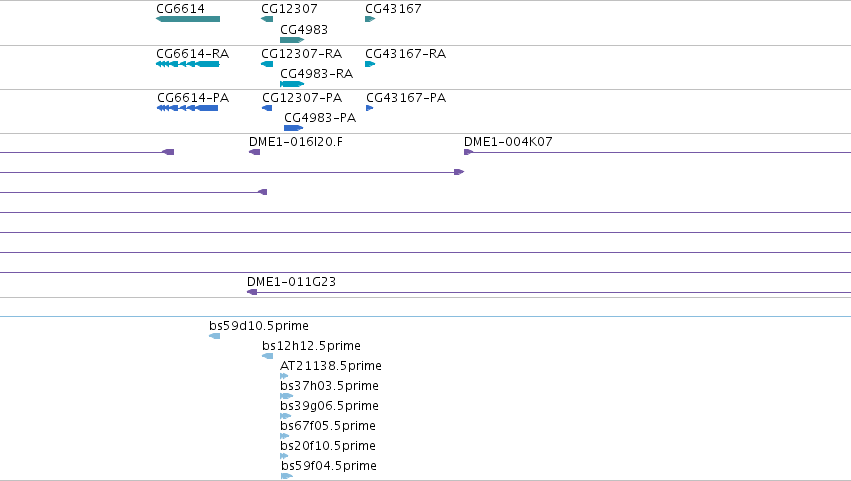Click the bs39g06.5prime label
The image size is (851, 481).
[329, 406]
